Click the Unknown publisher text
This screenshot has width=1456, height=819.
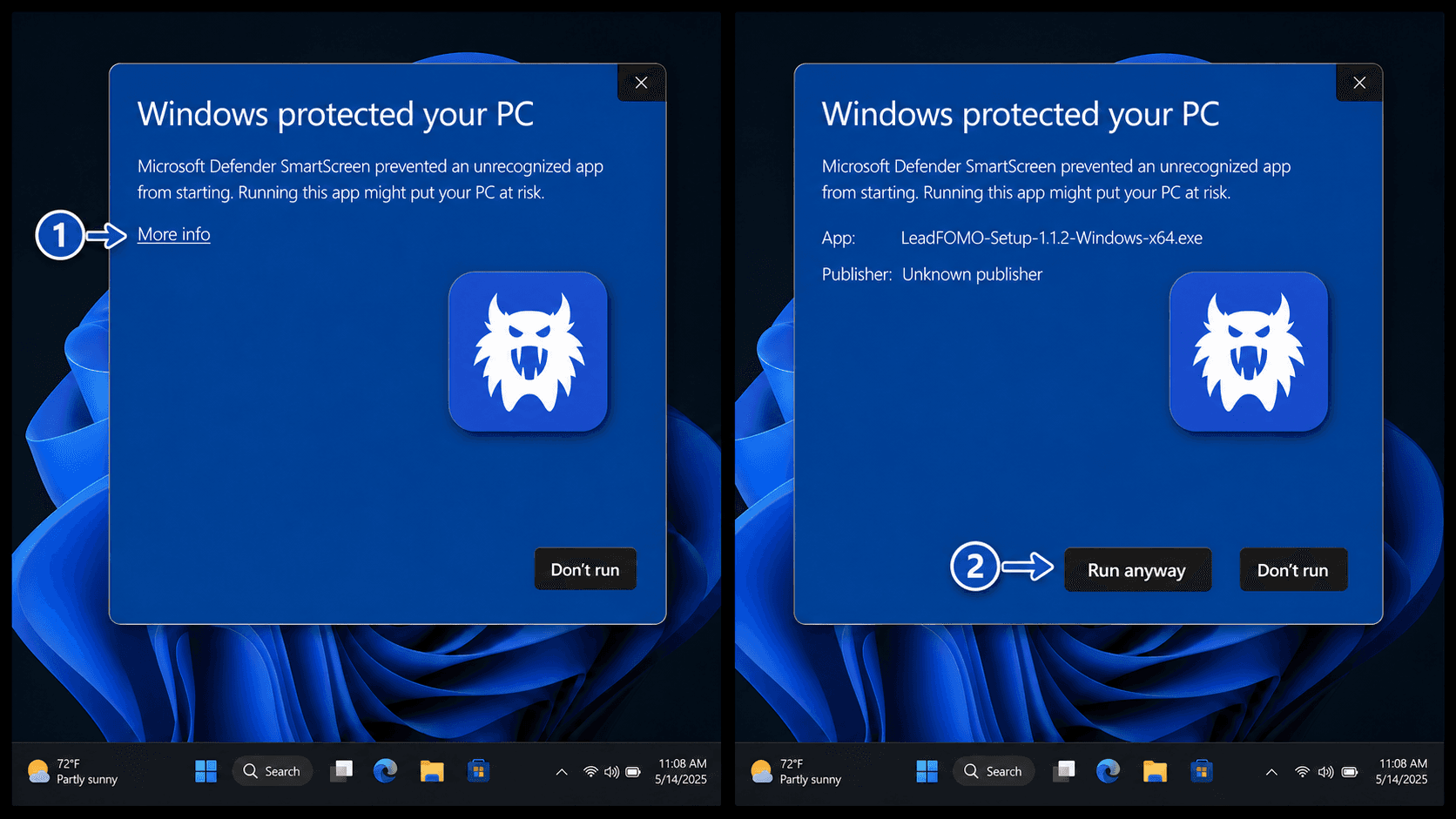[x=972, y=274]
